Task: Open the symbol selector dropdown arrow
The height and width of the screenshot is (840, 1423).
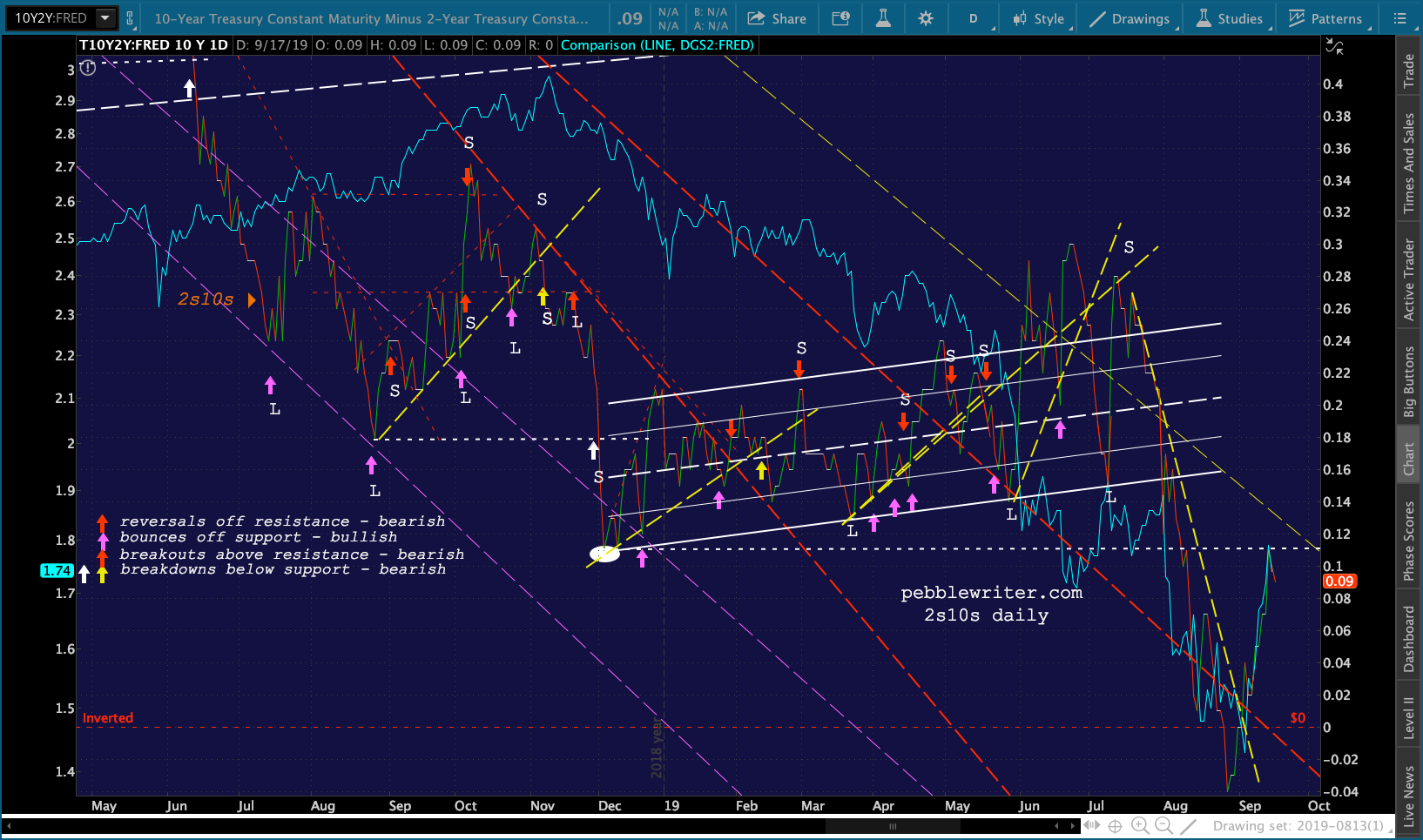Action: click(x=105, y=17)
